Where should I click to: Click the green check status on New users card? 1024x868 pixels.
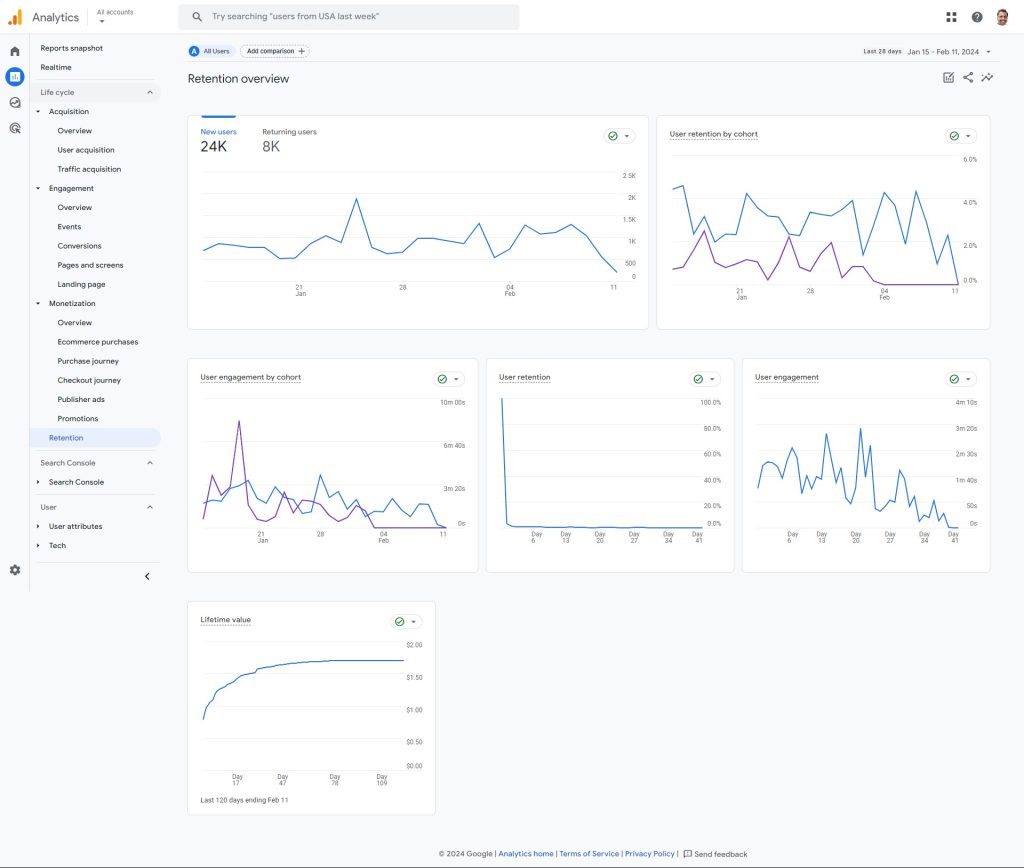pyautogui.click(x=613, y=136)
